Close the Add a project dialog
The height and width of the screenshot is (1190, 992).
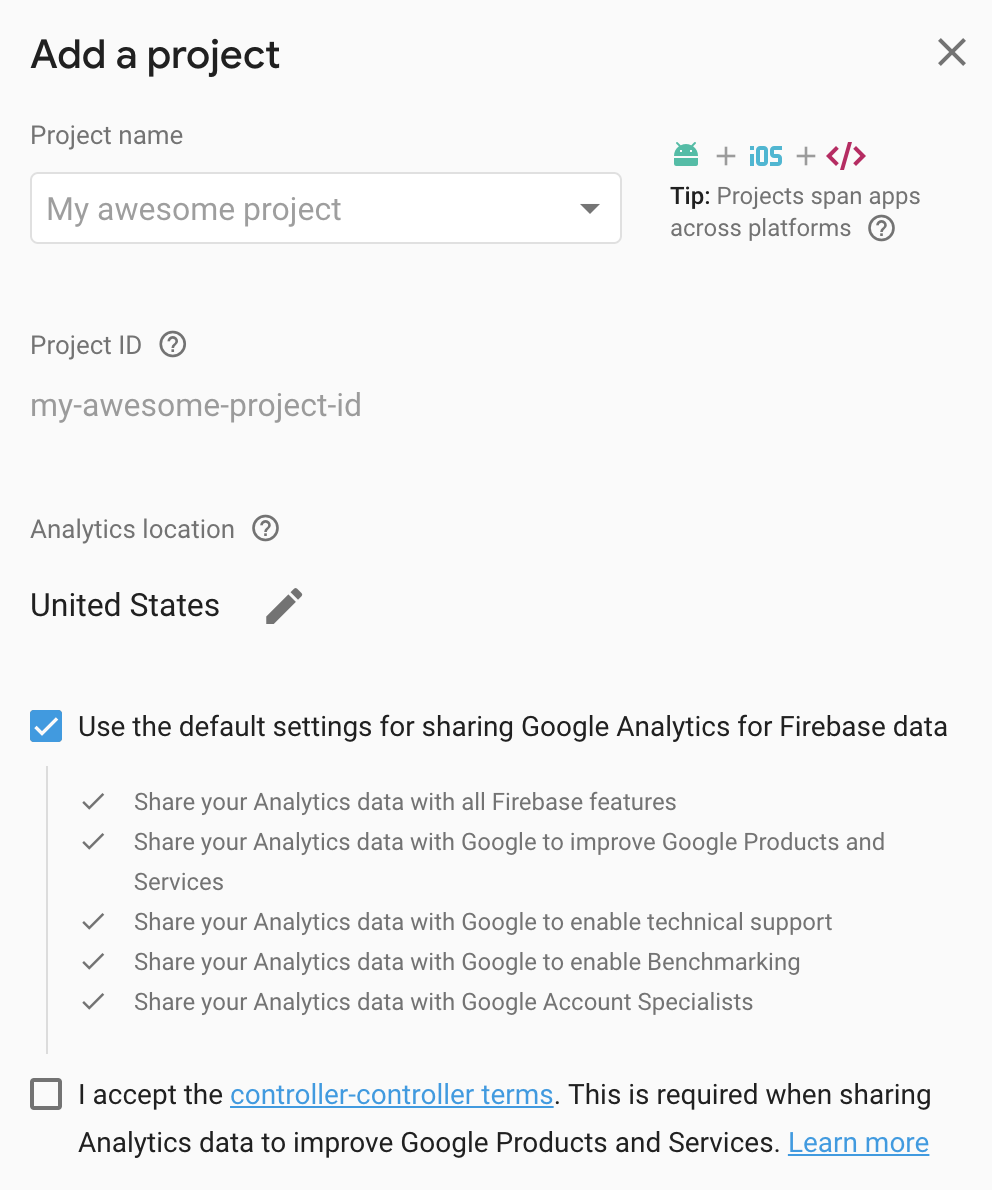[951, 53]
